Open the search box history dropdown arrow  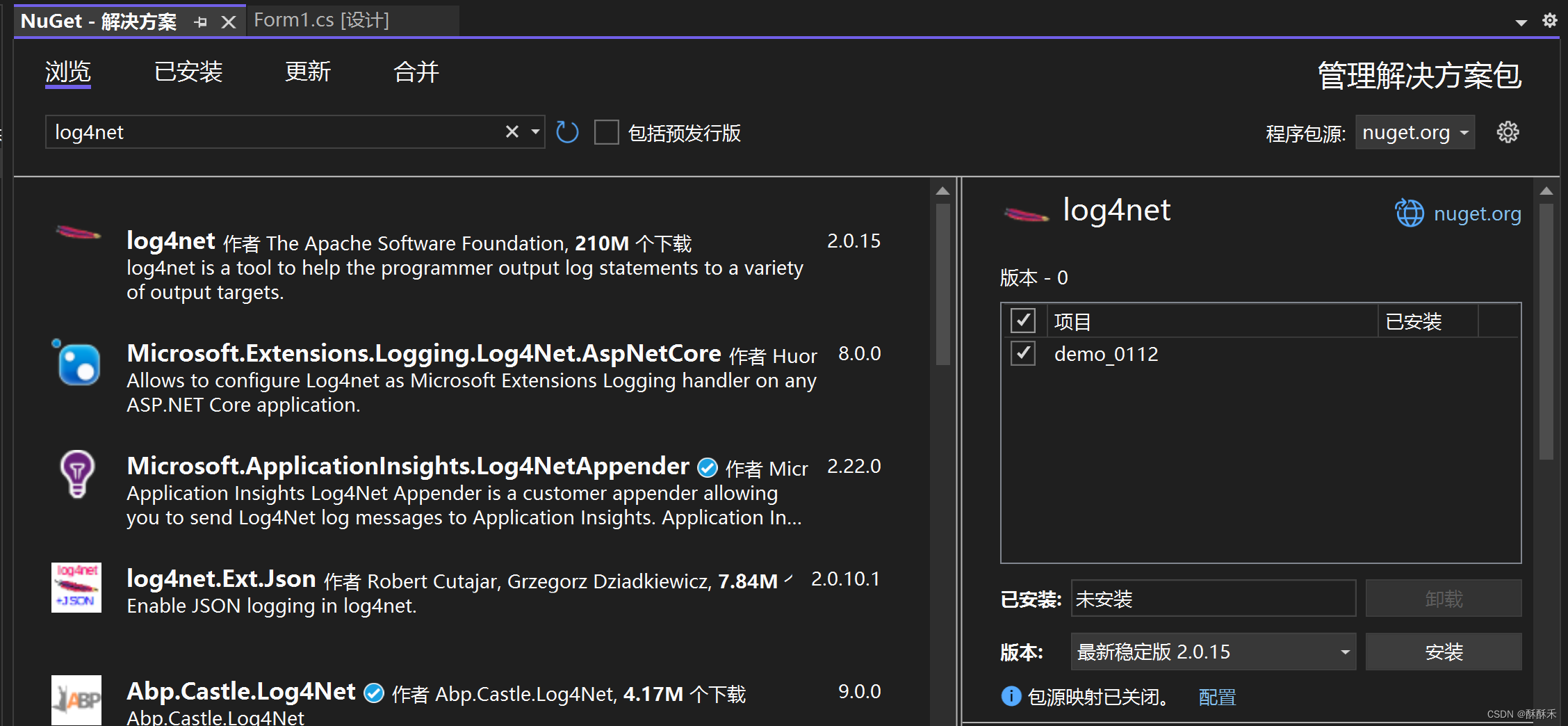[534, 131]
